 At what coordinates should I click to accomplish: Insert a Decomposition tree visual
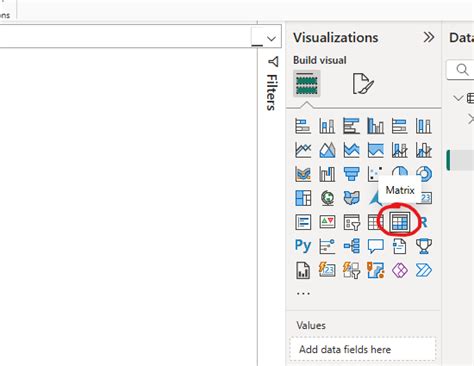coord(351,246)
